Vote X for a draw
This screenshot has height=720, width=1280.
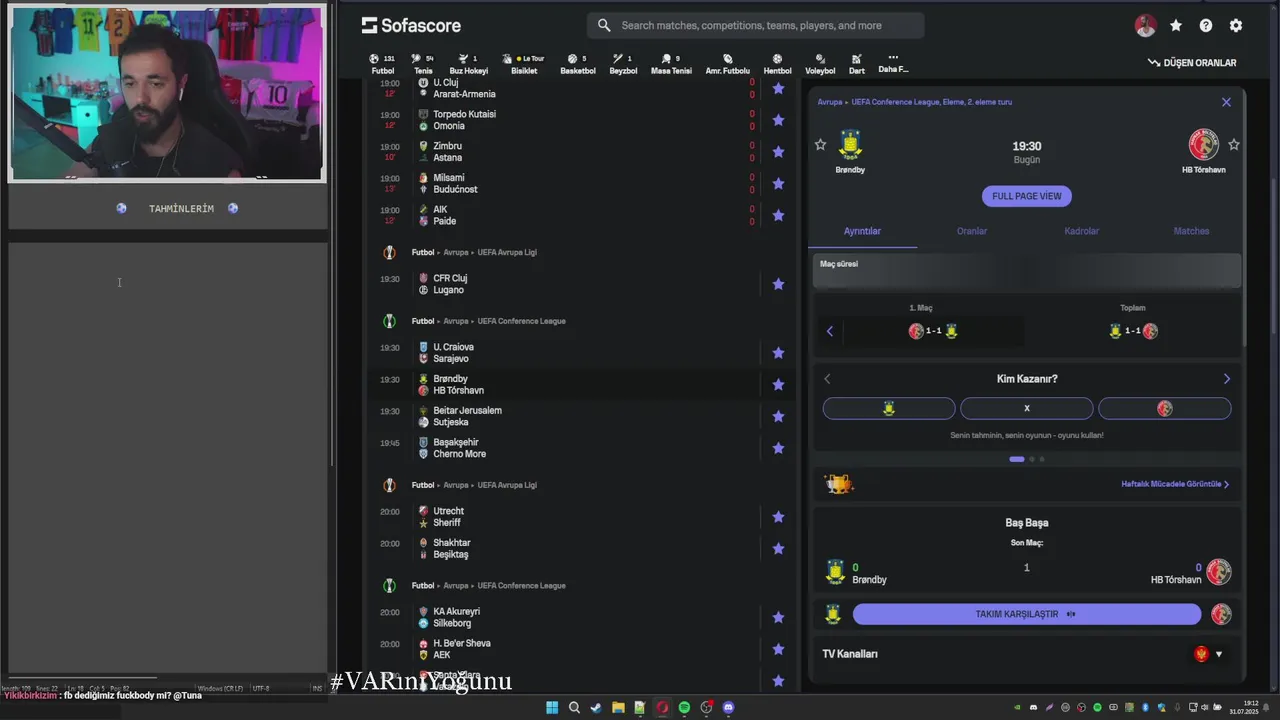coord(1026,408)
